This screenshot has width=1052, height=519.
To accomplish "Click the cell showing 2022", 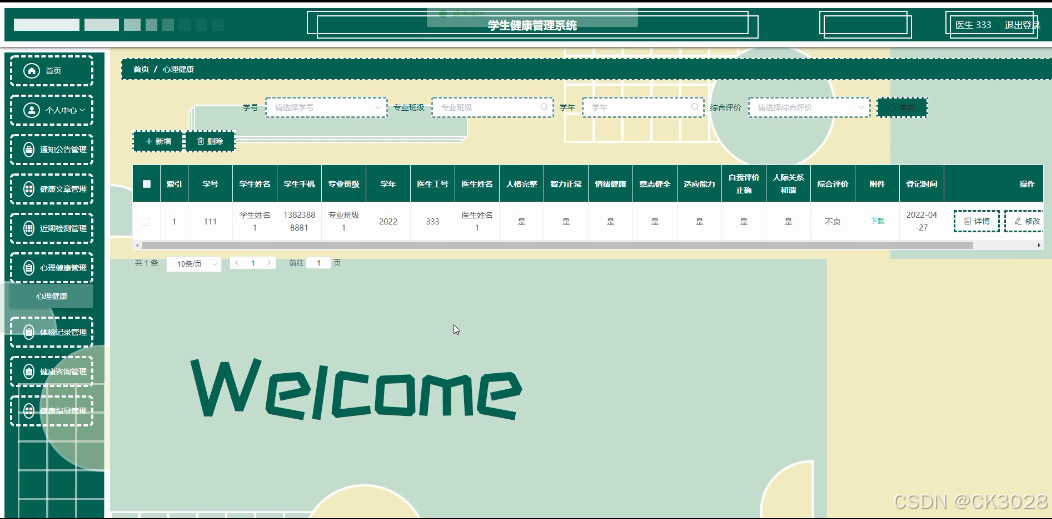I will (388, 221).
